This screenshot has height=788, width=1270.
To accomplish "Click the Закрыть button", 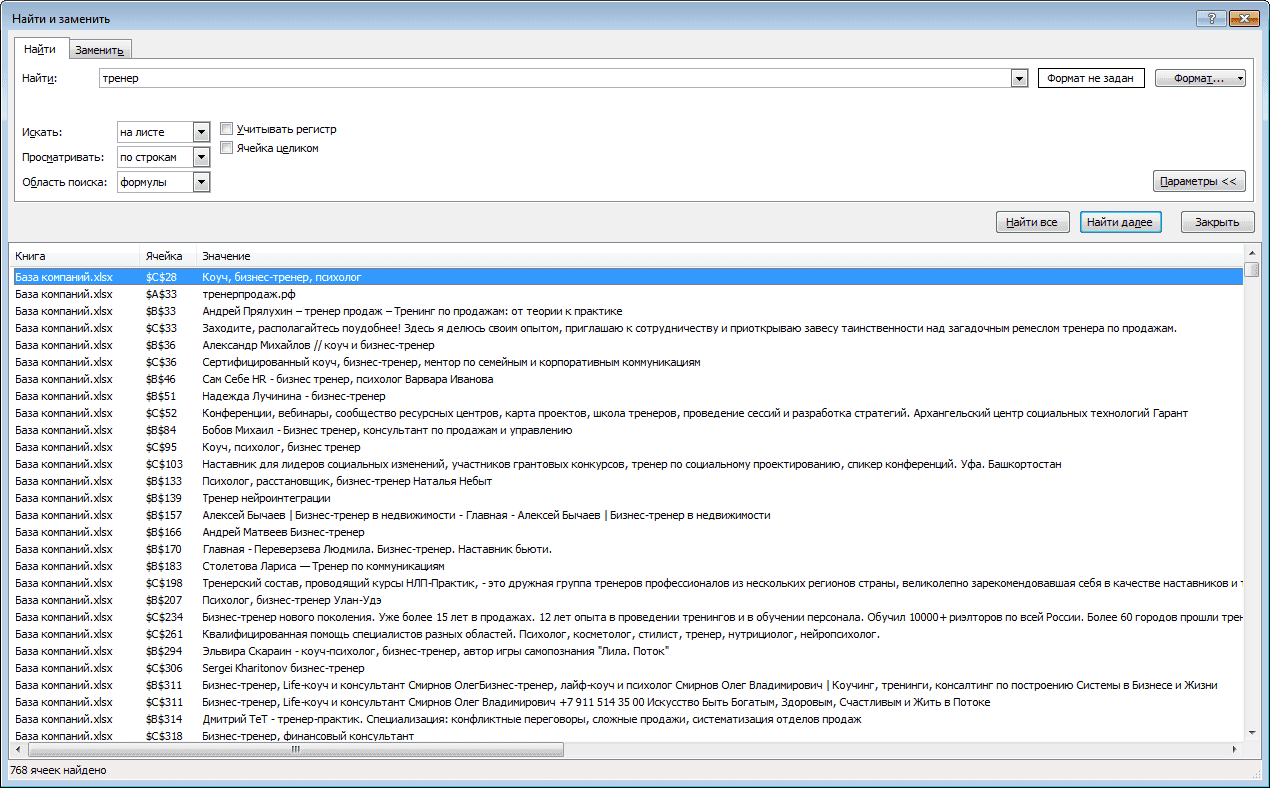I will pyautogui.click(x=1217, y=222).
